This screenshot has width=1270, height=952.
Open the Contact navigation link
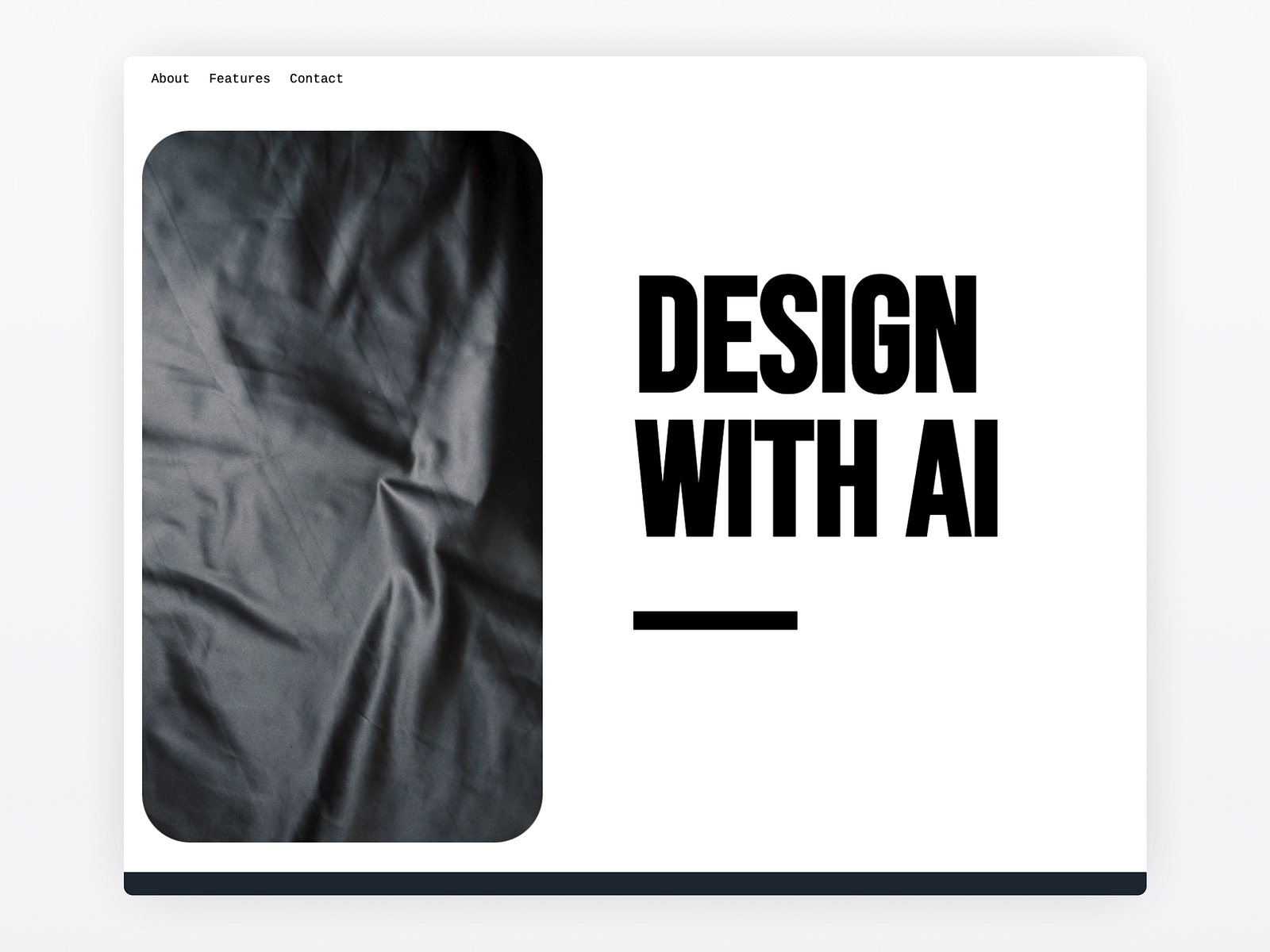pos(316,79)
